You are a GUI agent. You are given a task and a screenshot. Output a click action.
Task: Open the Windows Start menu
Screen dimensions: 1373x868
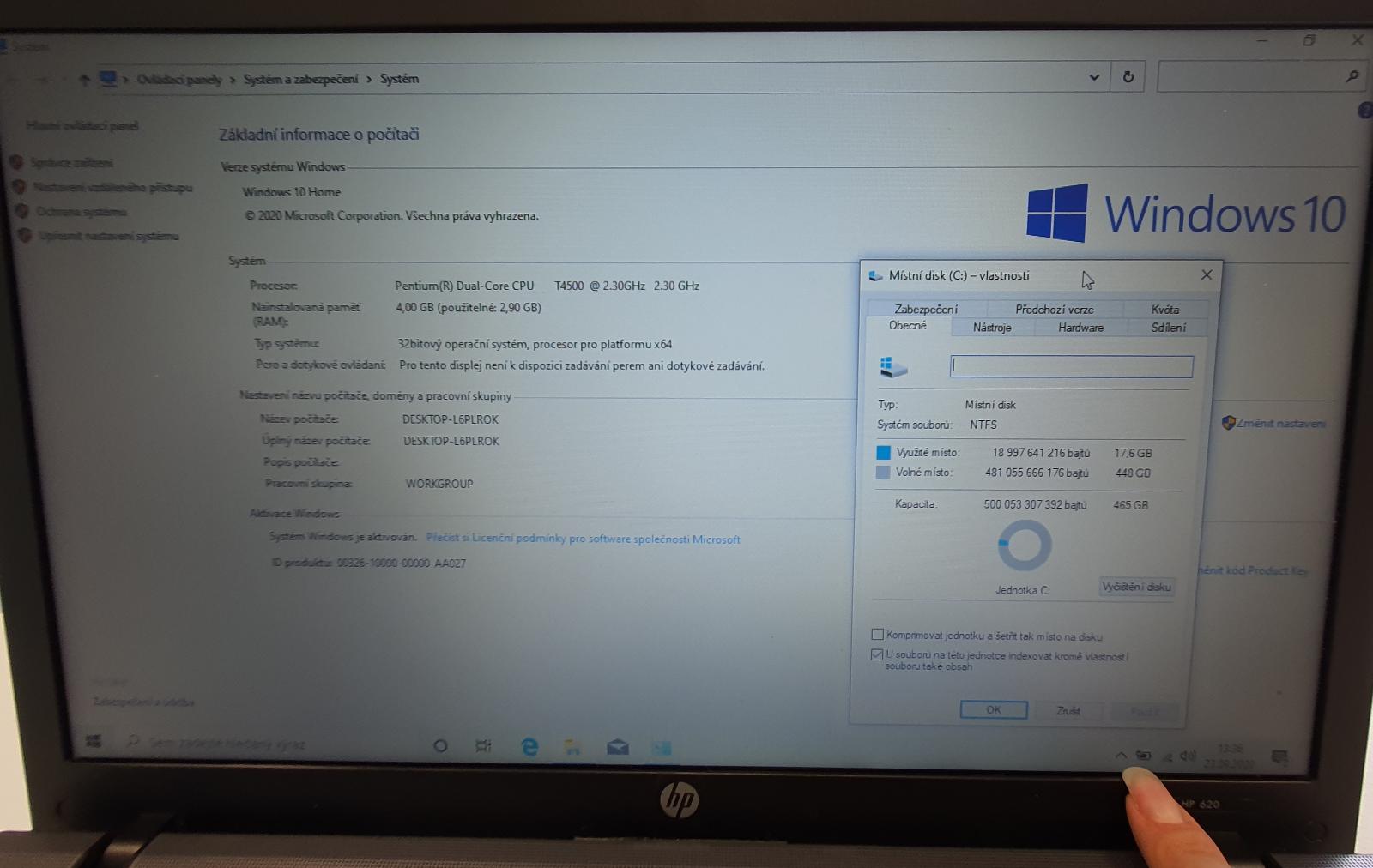point(94,740)
